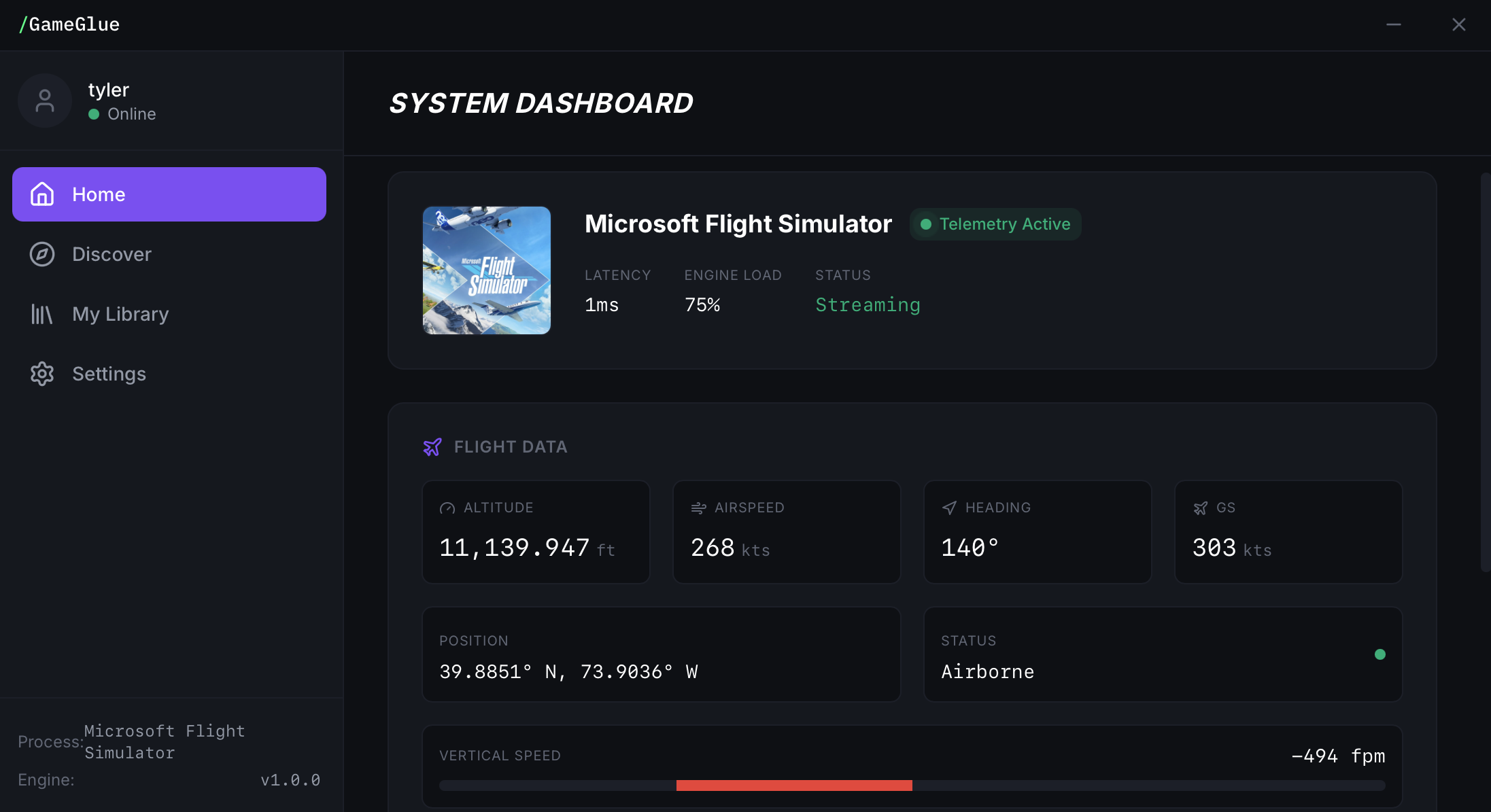Click the Streaming status text
Viewport: 1491px width, 812px height.
click(868, 305)
